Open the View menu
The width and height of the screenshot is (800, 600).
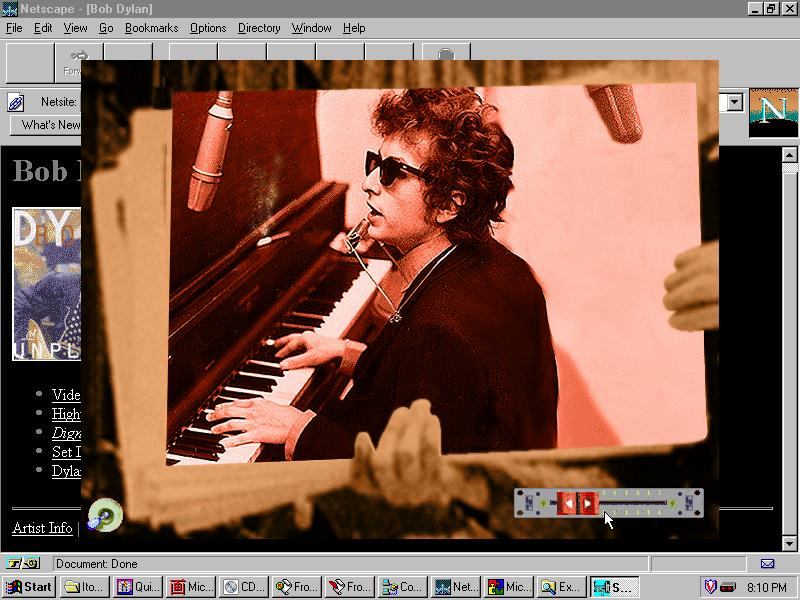pos(75,28)
